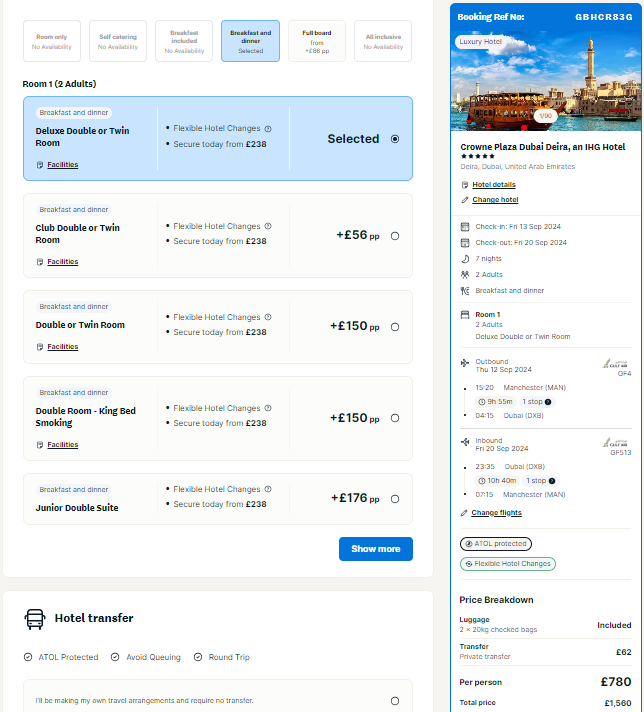Click the Breakfast and dinner cutlery icon

465,291
